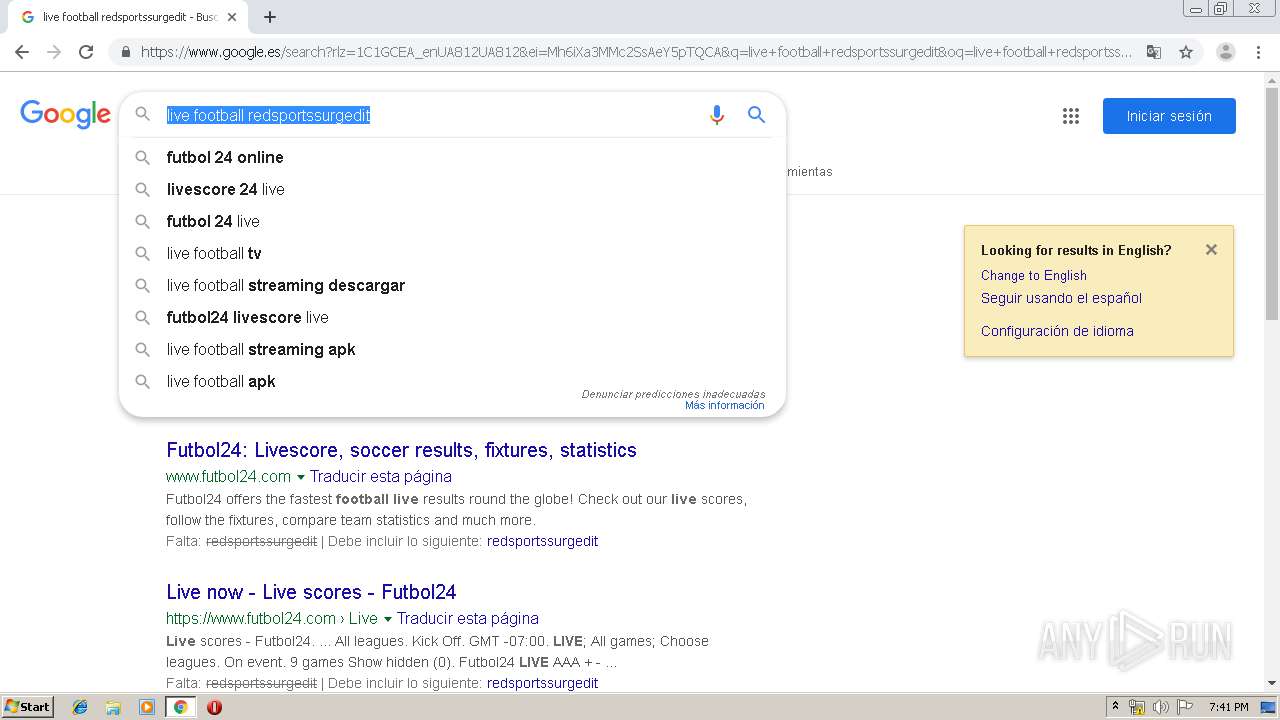Viewport: 1280px width, 720px height.
Task: Start voice search with microphone icon
Action: point(716,115)
